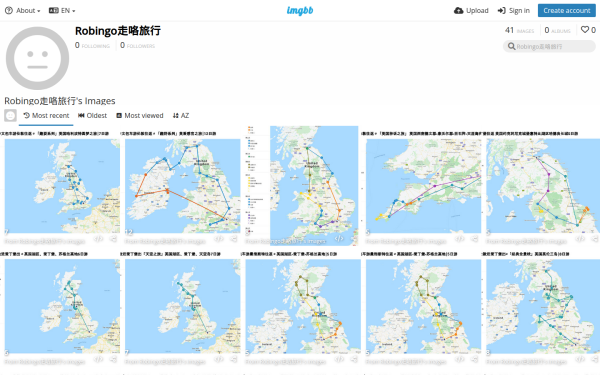Open the About dropdown menu

[x=22, y=11]
